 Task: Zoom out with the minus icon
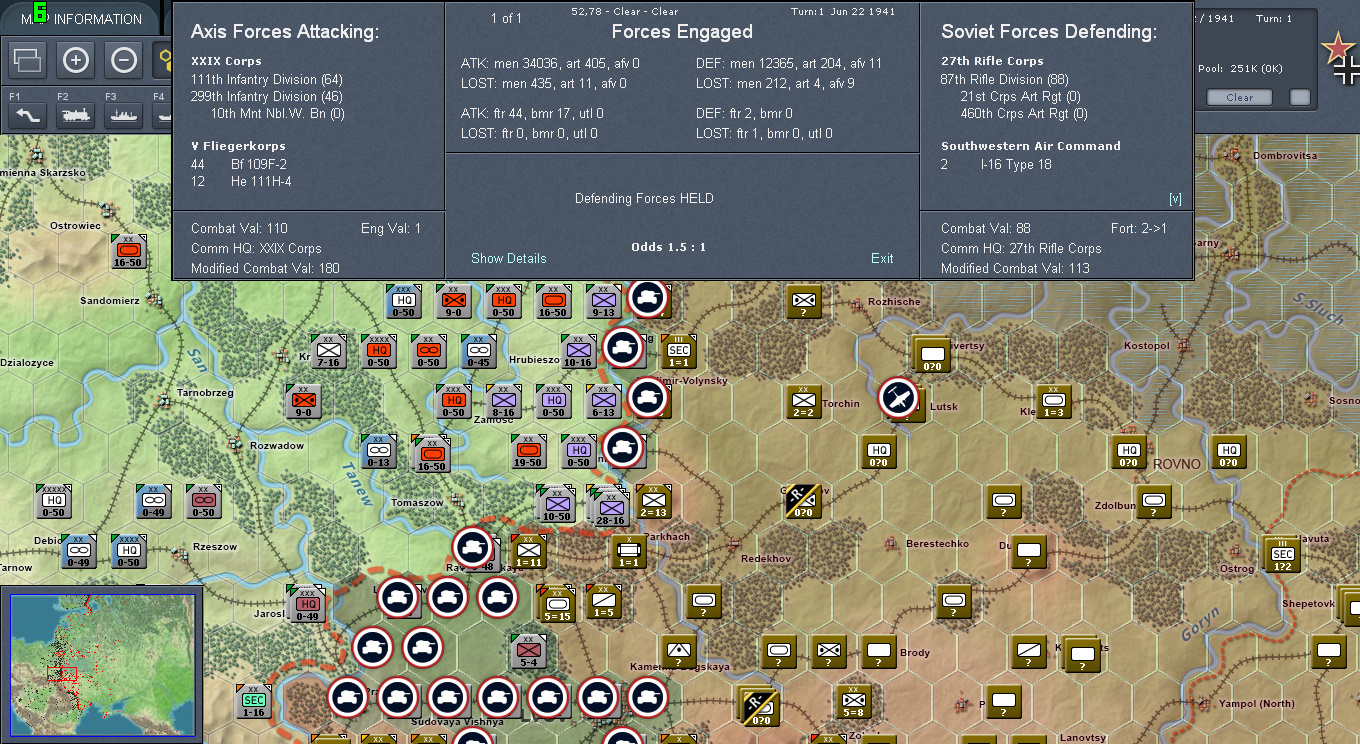click(123, 60)
